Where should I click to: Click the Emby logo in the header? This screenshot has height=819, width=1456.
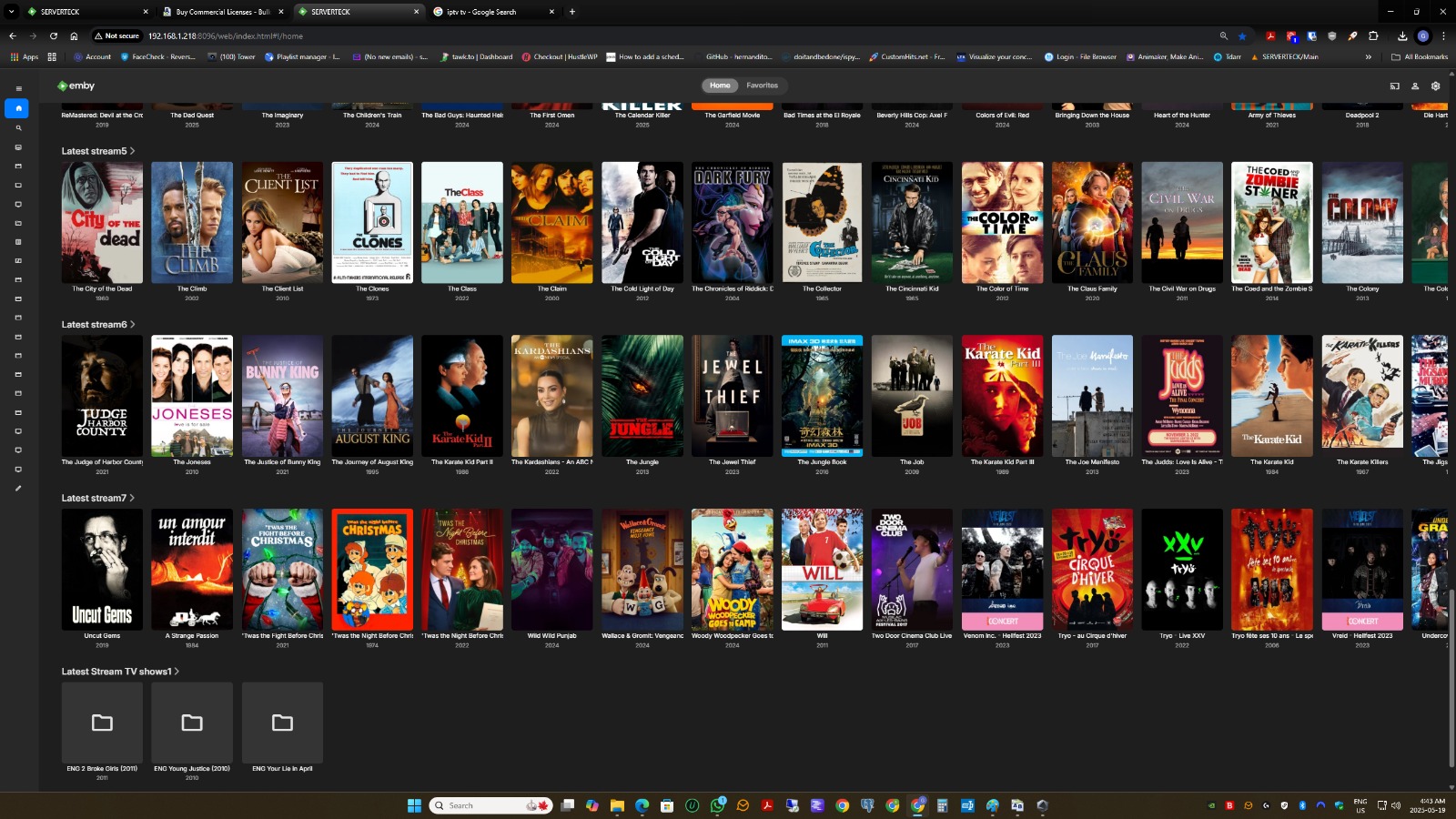point(76,86)
